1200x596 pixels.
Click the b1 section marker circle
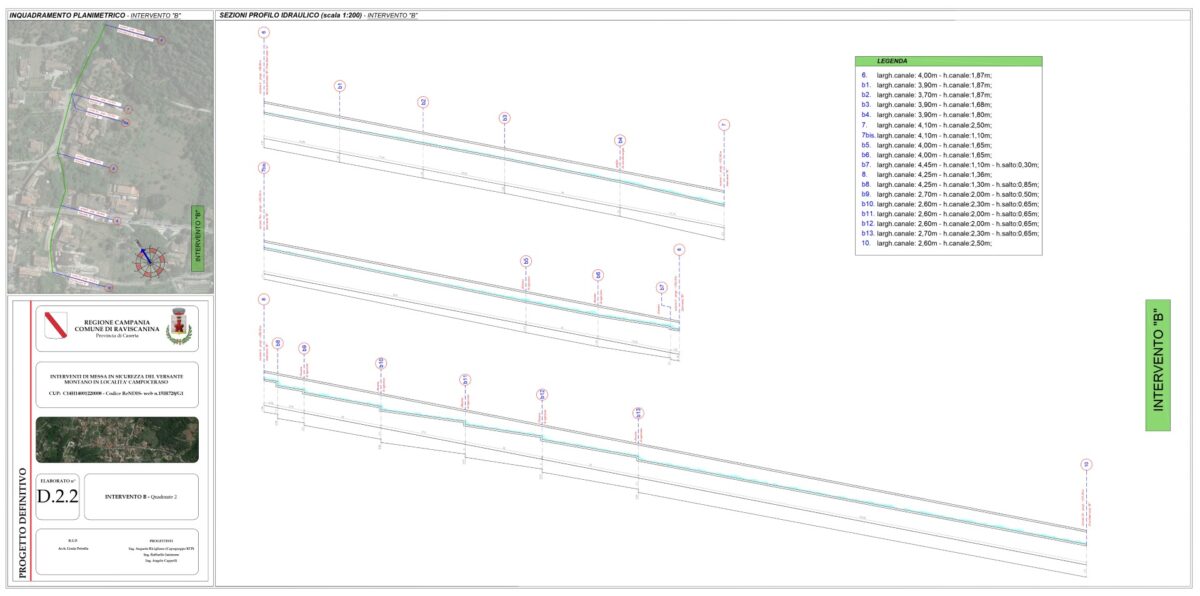coord(340,86)
